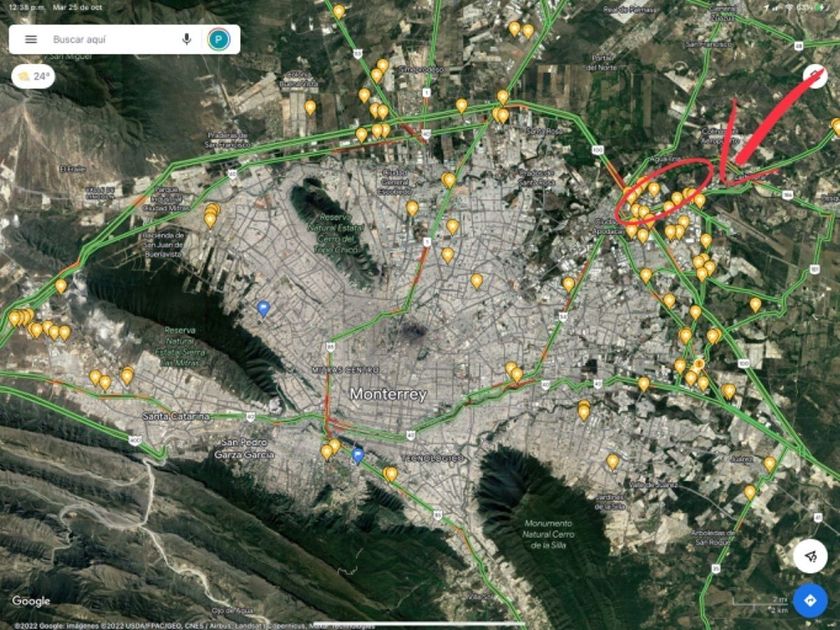Click the Google logo at bottom left

pyautogui.click(x=31, y=601)
